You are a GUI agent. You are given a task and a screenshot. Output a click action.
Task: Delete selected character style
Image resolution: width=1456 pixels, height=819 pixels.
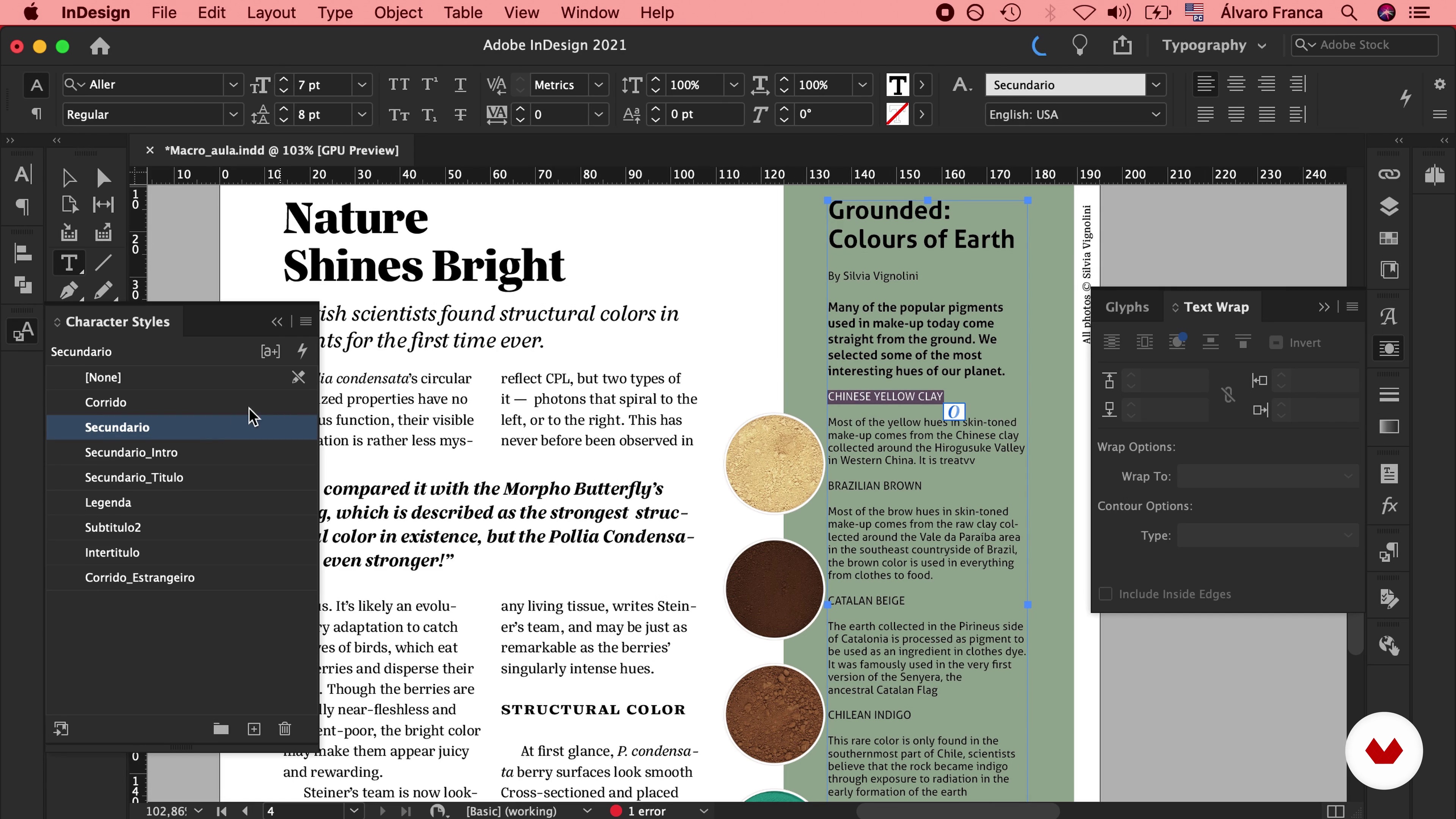pyautogui.click(x=285, y=729)
